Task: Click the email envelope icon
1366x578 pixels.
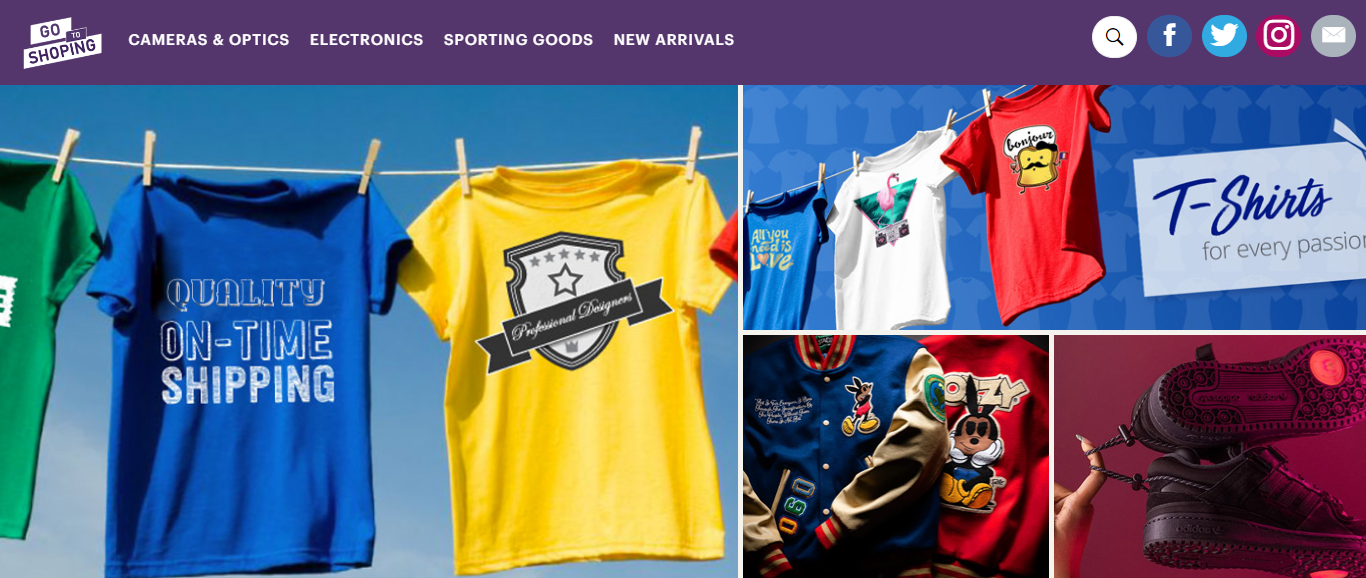Action: [x=1333, y=36]
